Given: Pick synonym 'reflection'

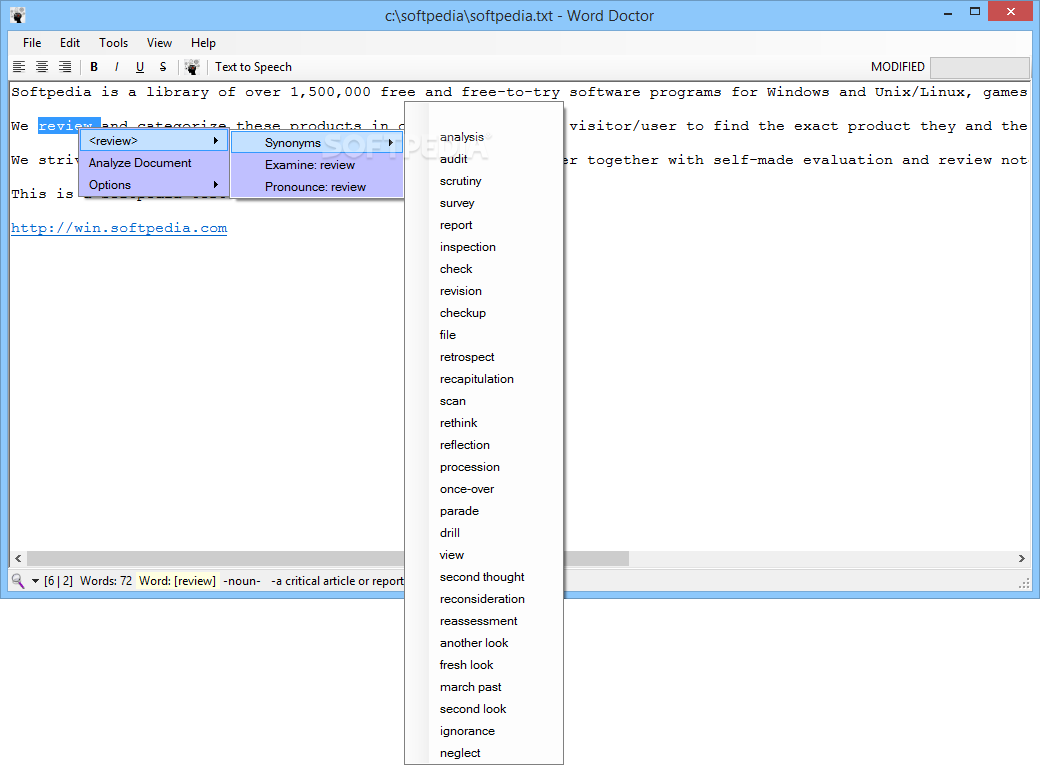Looking at the screenshot, I should pyautogui.click(x=464, y=445).
